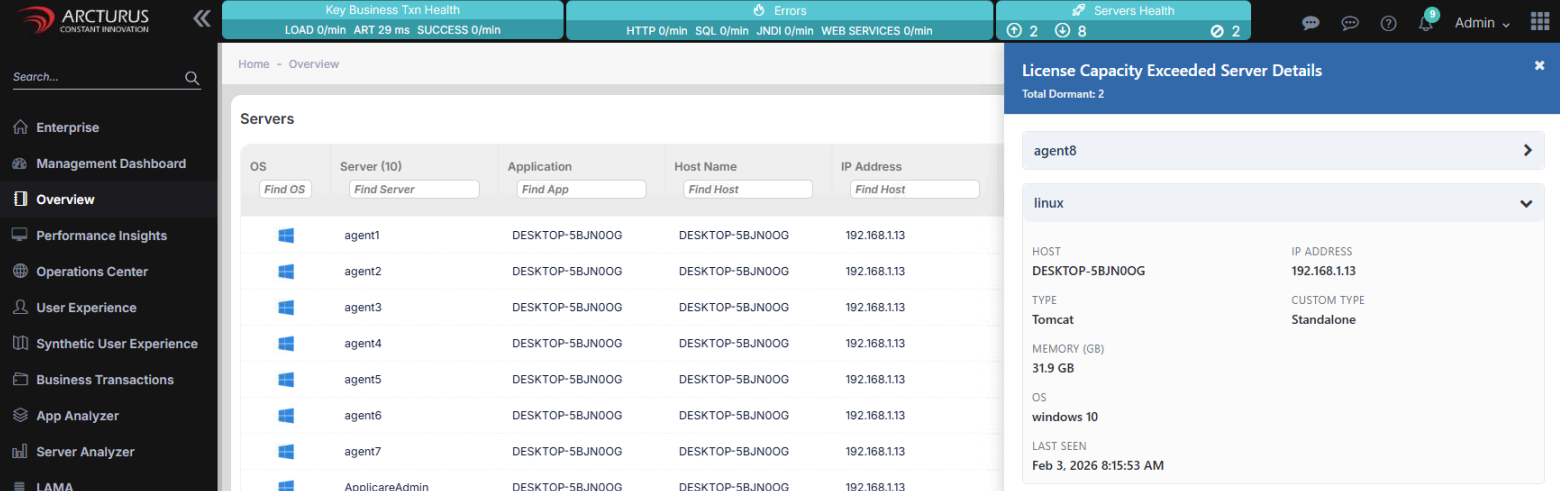This screenshot has height=491, width=1560.
Task: Click the first chat bubble icon
Action: click(1311, 23)
